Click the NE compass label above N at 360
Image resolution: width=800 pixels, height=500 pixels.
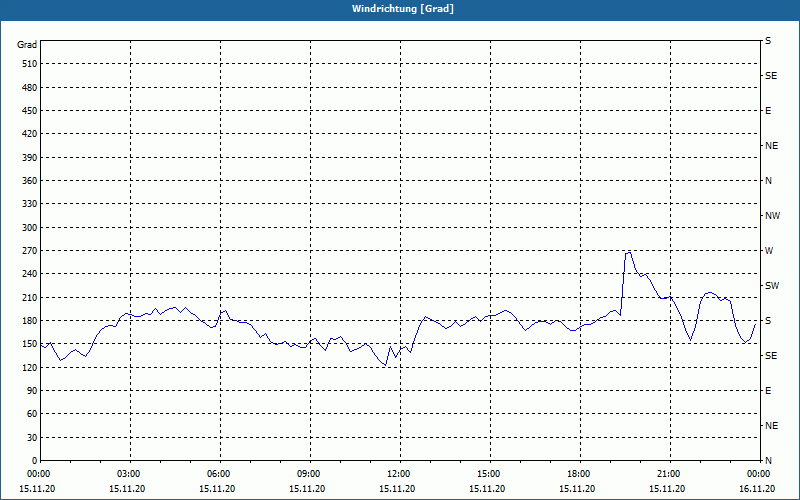(771, 146)
